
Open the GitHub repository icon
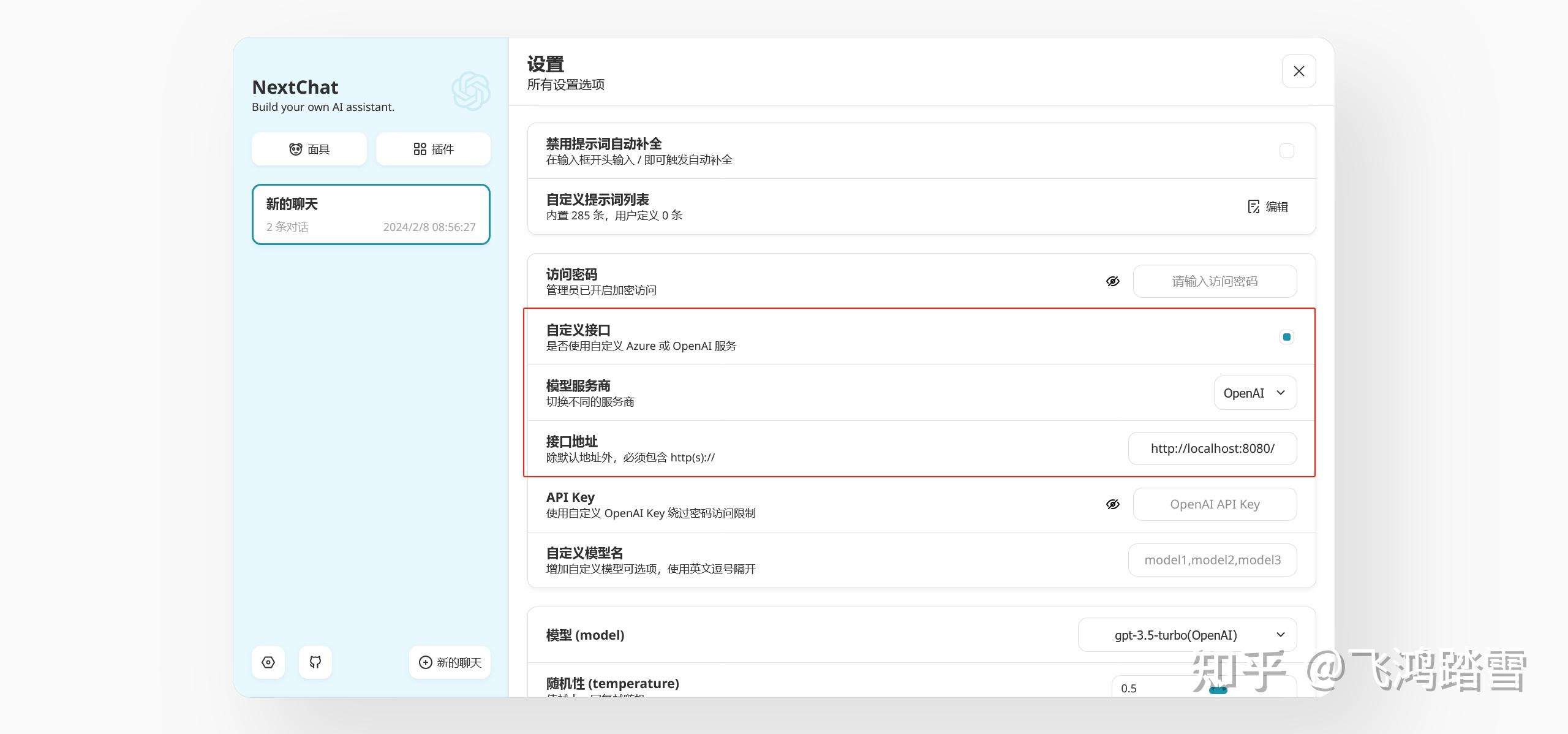(315, 662)
